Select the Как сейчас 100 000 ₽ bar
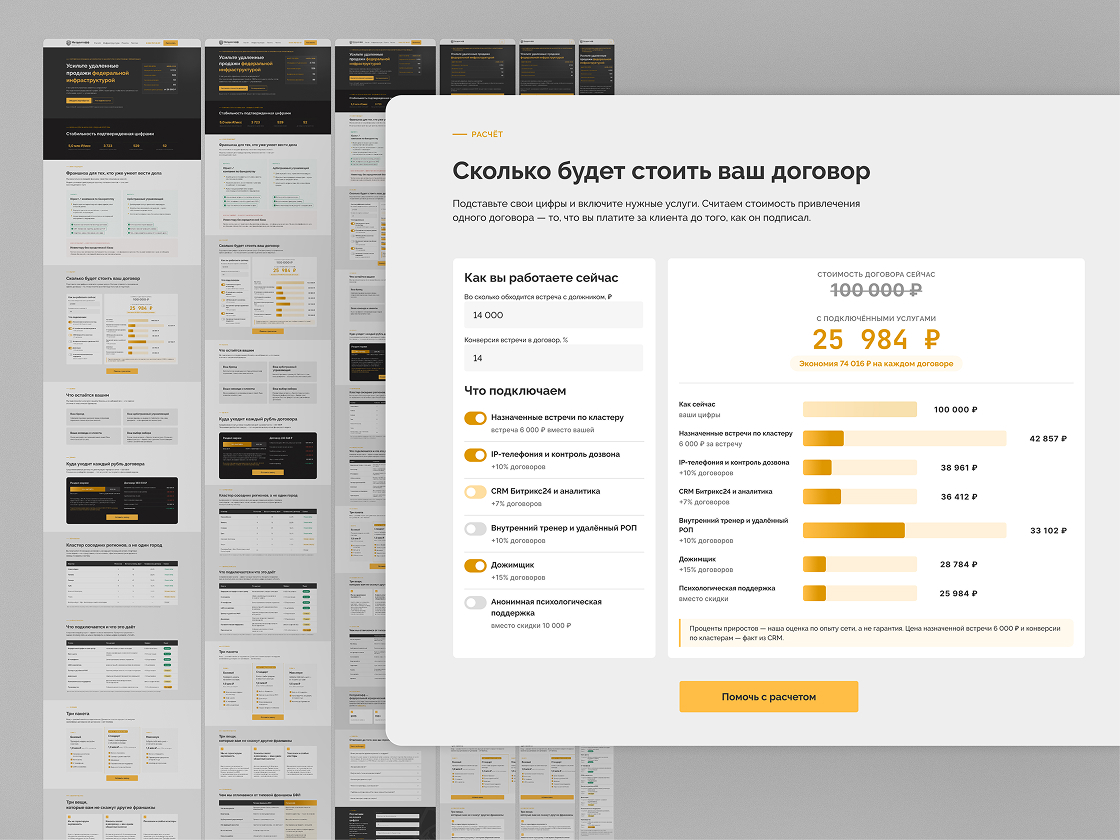Image resolution: width=1120 pixels, height=840 pixels. [x=860, y=409]
